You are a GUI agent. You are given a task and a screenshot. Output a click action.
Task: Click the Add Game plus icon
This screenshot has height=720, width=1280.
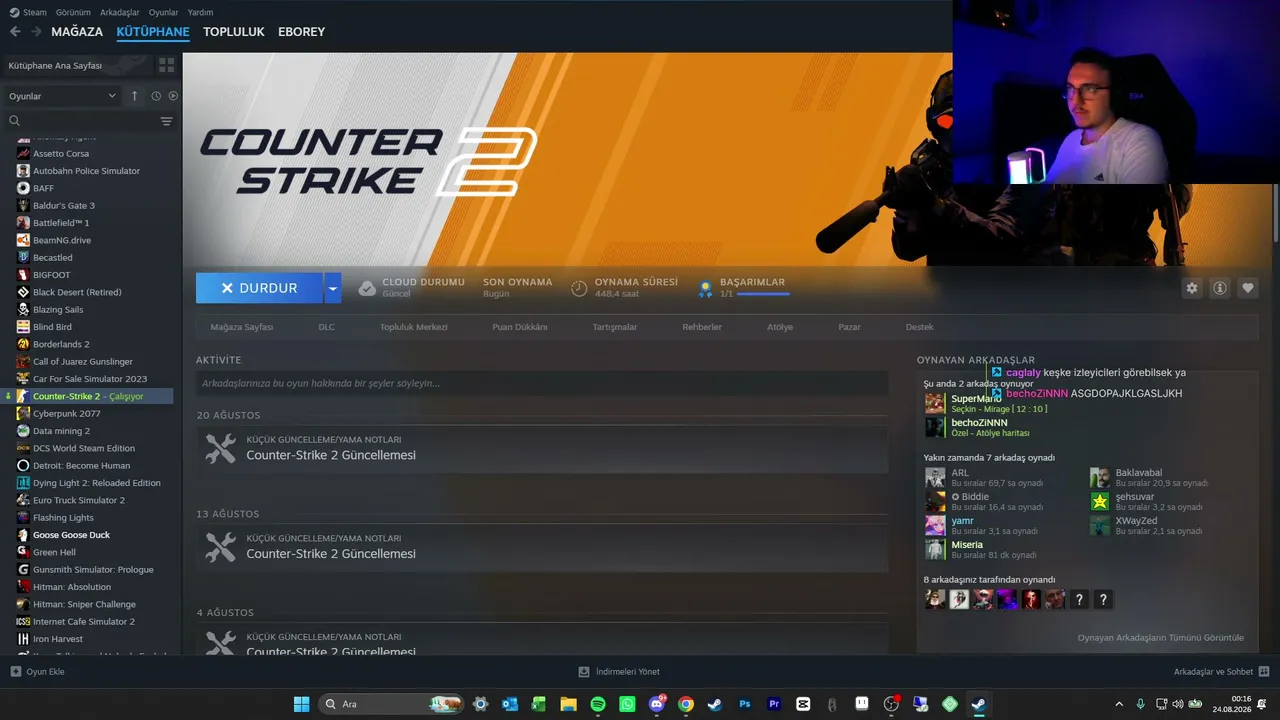(15, 672)
